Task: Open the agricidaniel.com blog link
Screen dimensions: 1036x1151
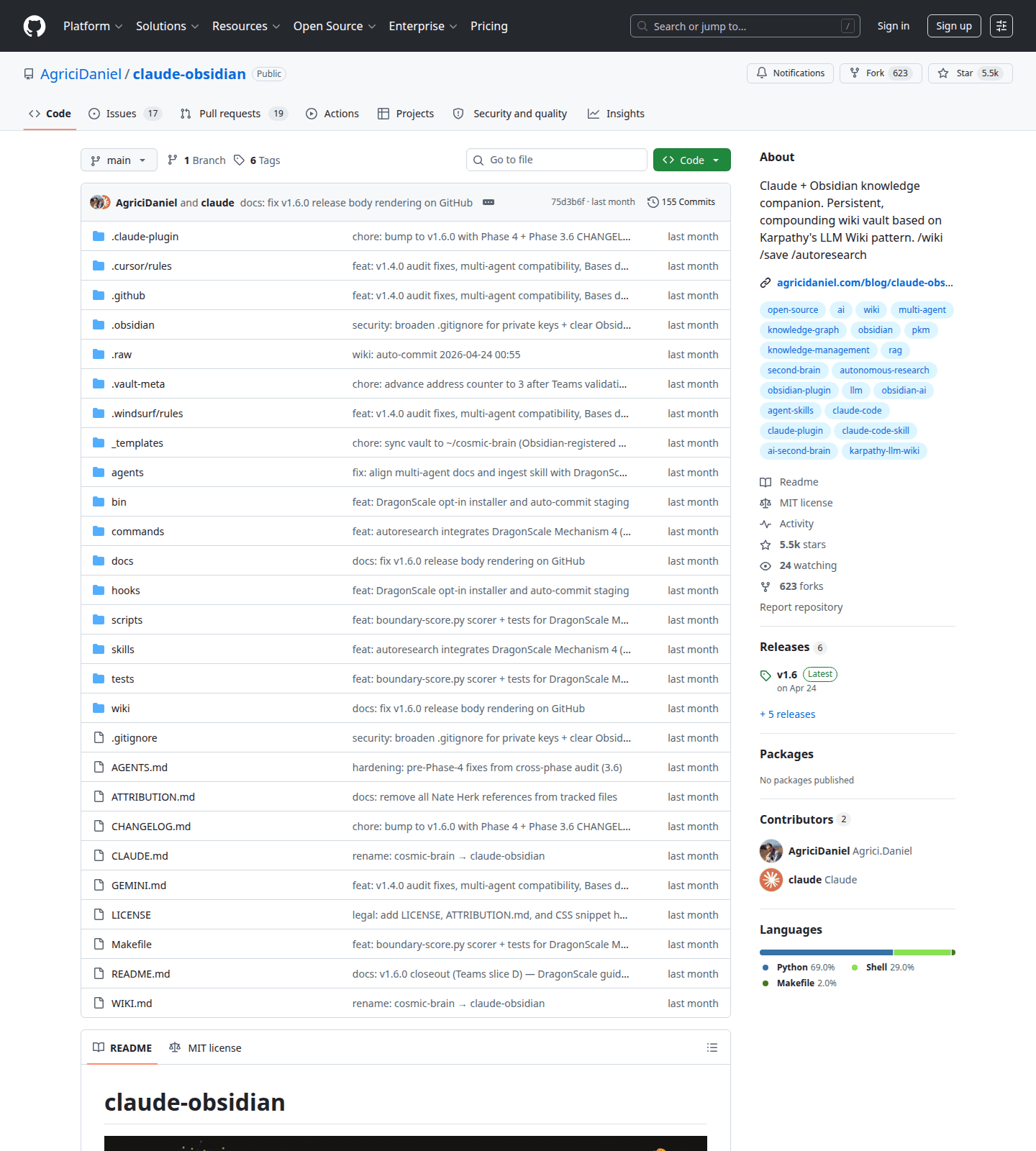Action: (865, 283)
